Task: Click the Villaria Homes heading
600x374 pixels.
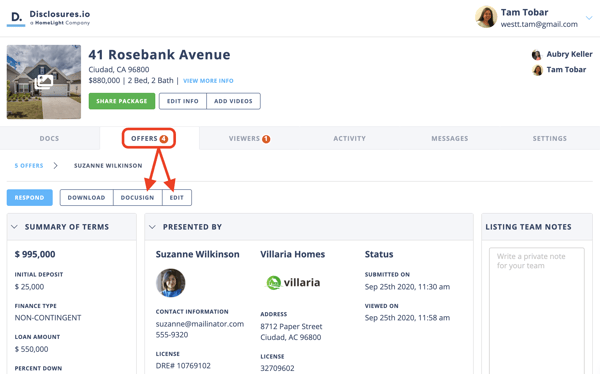Action: [x=293, y=254]
